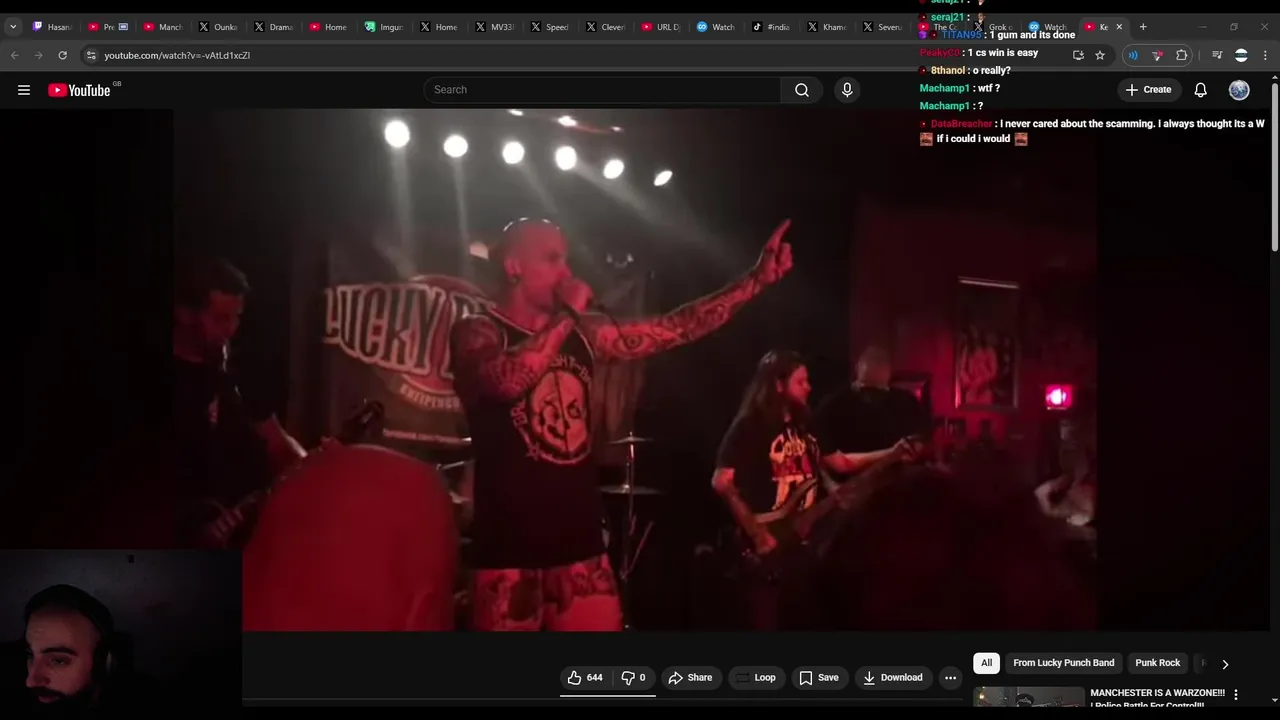The width and height of the screenshot is (1280, 720).
Task: Select the All filter chip
Action: pos(986,663)
